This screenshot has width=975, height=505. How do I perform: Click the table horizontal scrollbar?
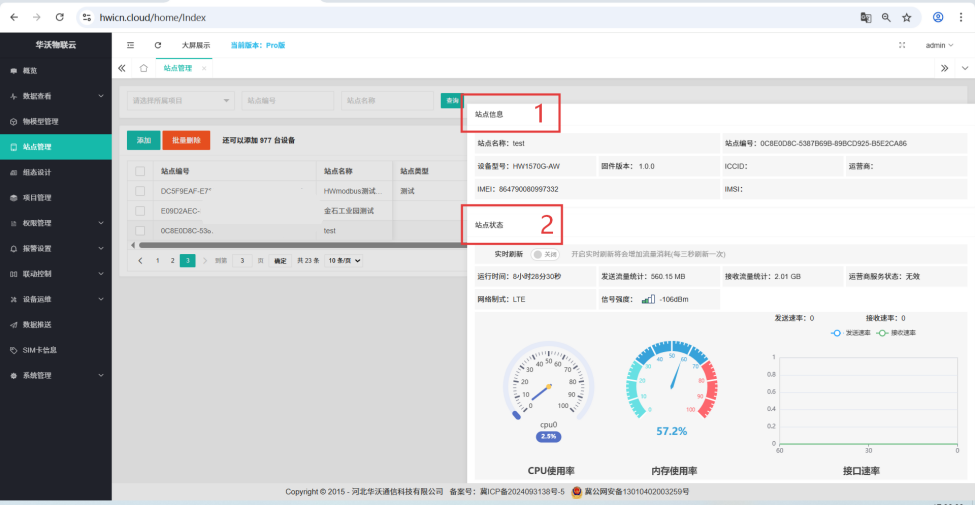click(x=303, y=245)
